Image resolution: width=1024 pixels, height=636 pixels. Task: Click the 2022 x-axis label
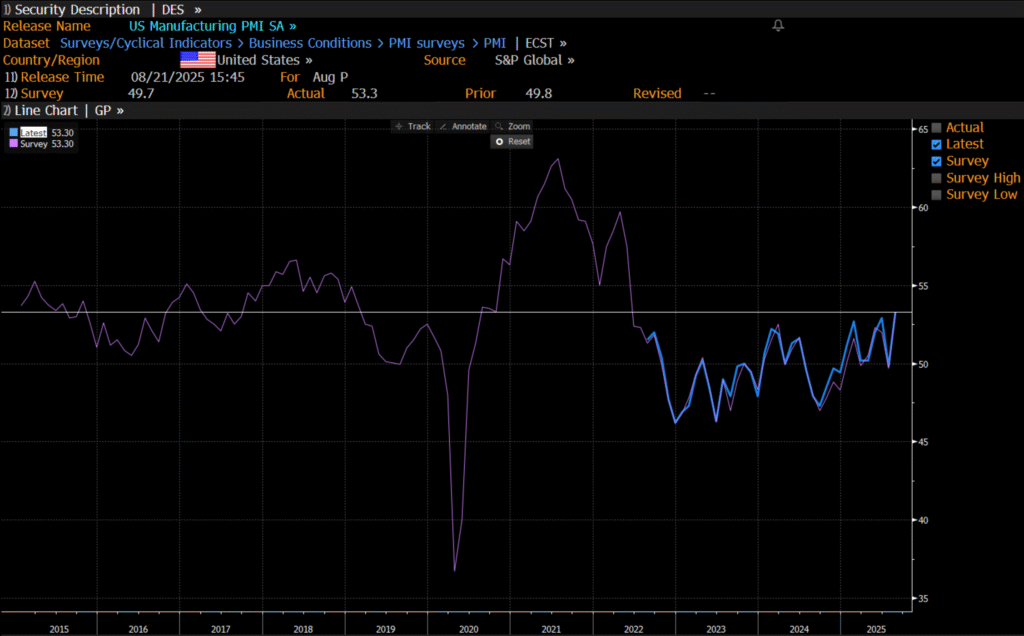[x=633, y=629]
